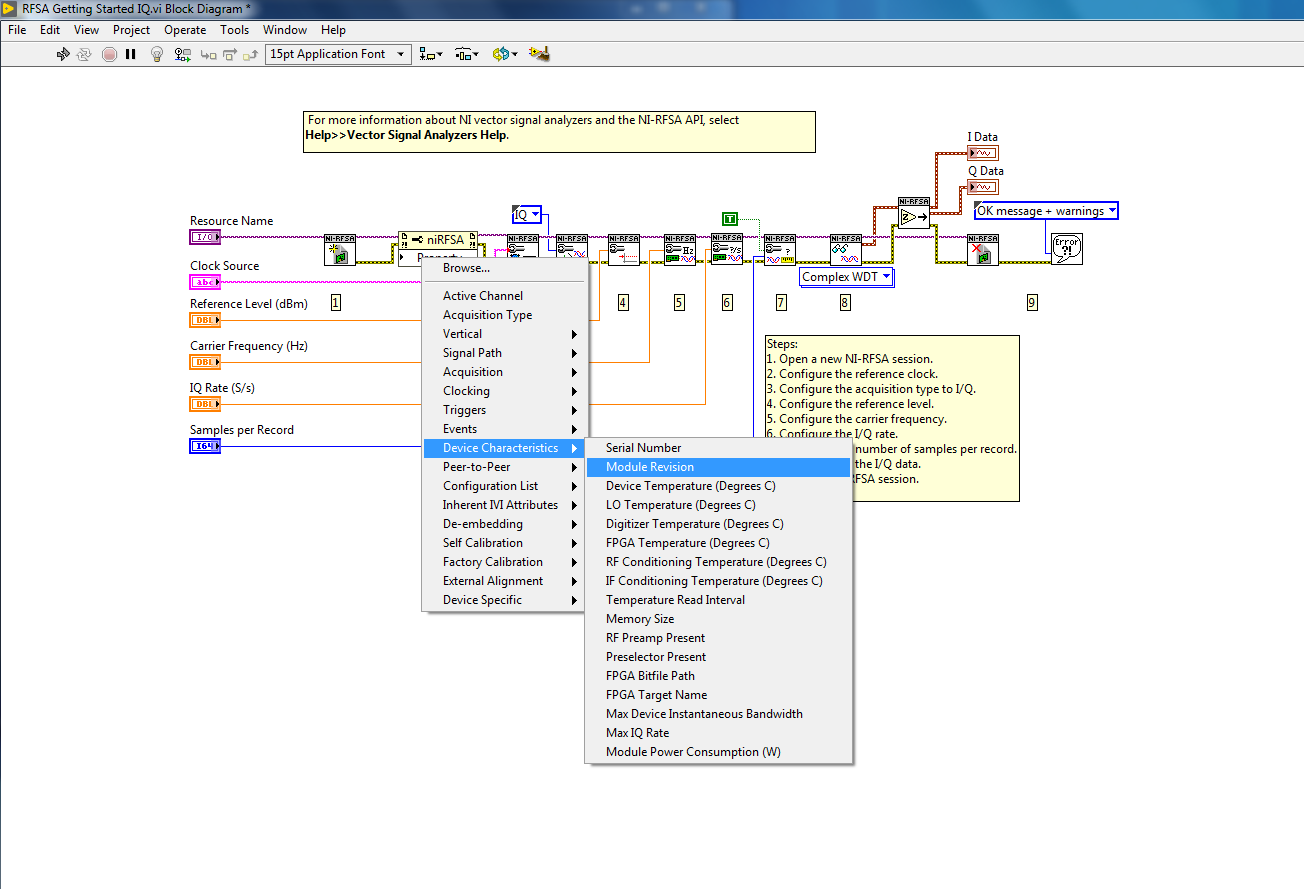Image resolution: width=1304 pixels, height=889 pixels.
Task: Open the 15pt Application Font dropdown
Action: tap(338, 54)
